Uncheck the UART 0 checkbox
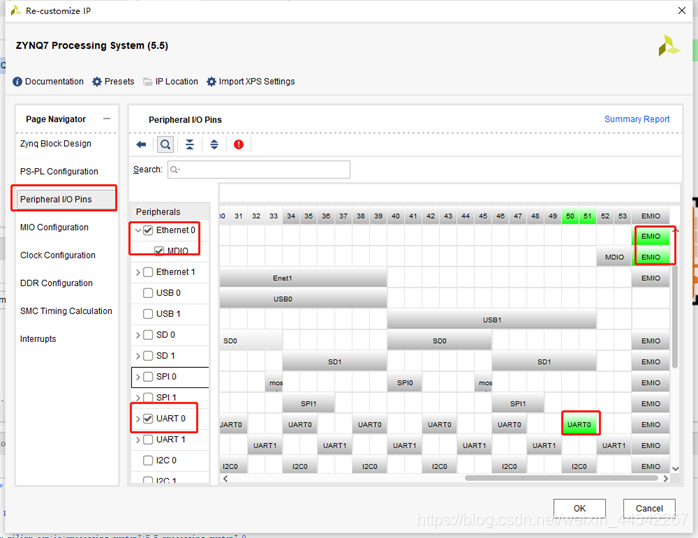The height and width of the screenshot is (538, 698). click(148, 418)
